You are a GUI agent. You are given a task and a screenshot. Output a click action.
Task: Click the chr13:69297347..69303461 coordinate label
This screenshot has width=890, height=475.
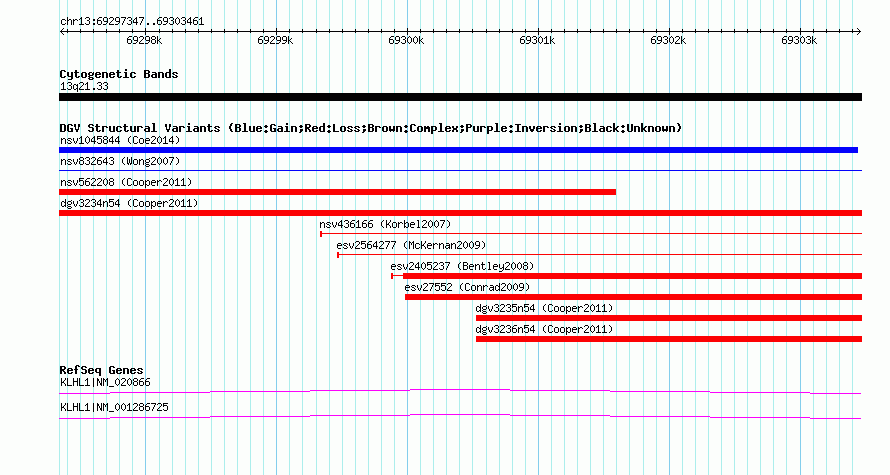click(132, 22)
